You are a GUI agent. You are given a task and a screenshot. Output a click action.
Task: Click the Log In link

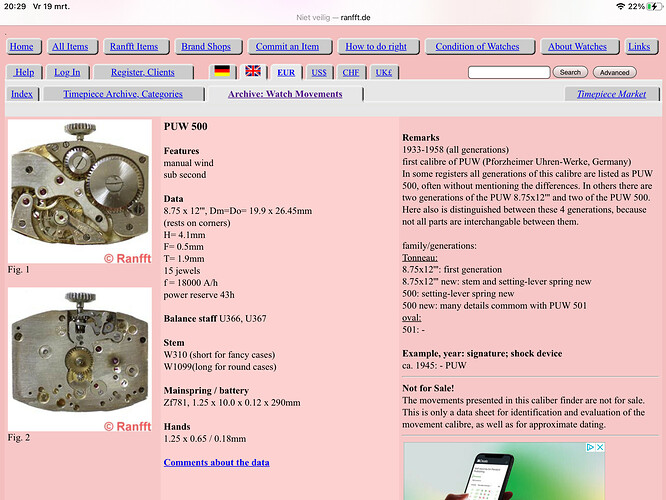[x=67, y=73]
